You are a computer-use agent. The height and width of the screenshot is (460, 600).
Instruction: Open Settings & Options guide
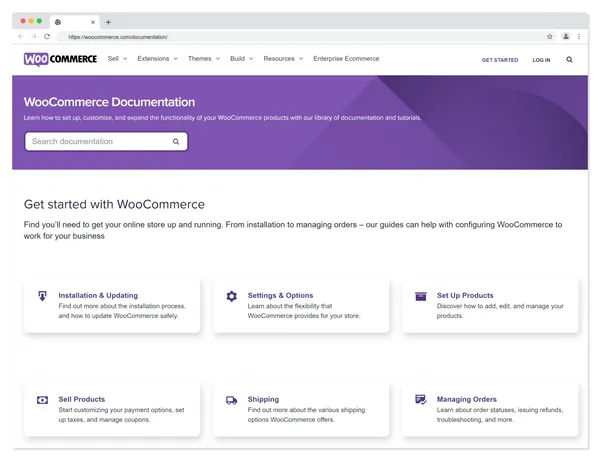coord(280,295)
